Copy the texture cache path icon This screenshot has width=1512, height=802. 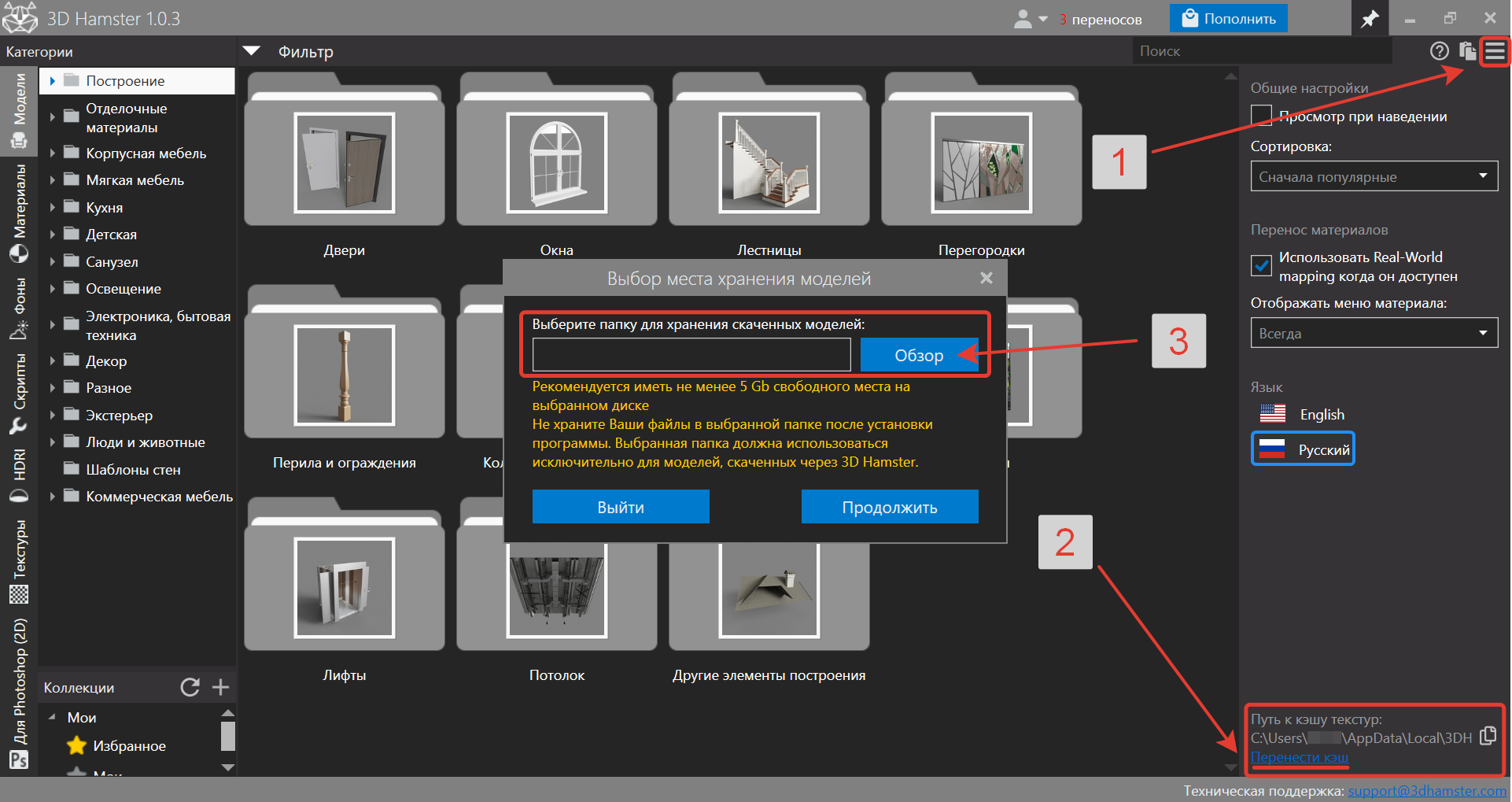[1488, 736]
